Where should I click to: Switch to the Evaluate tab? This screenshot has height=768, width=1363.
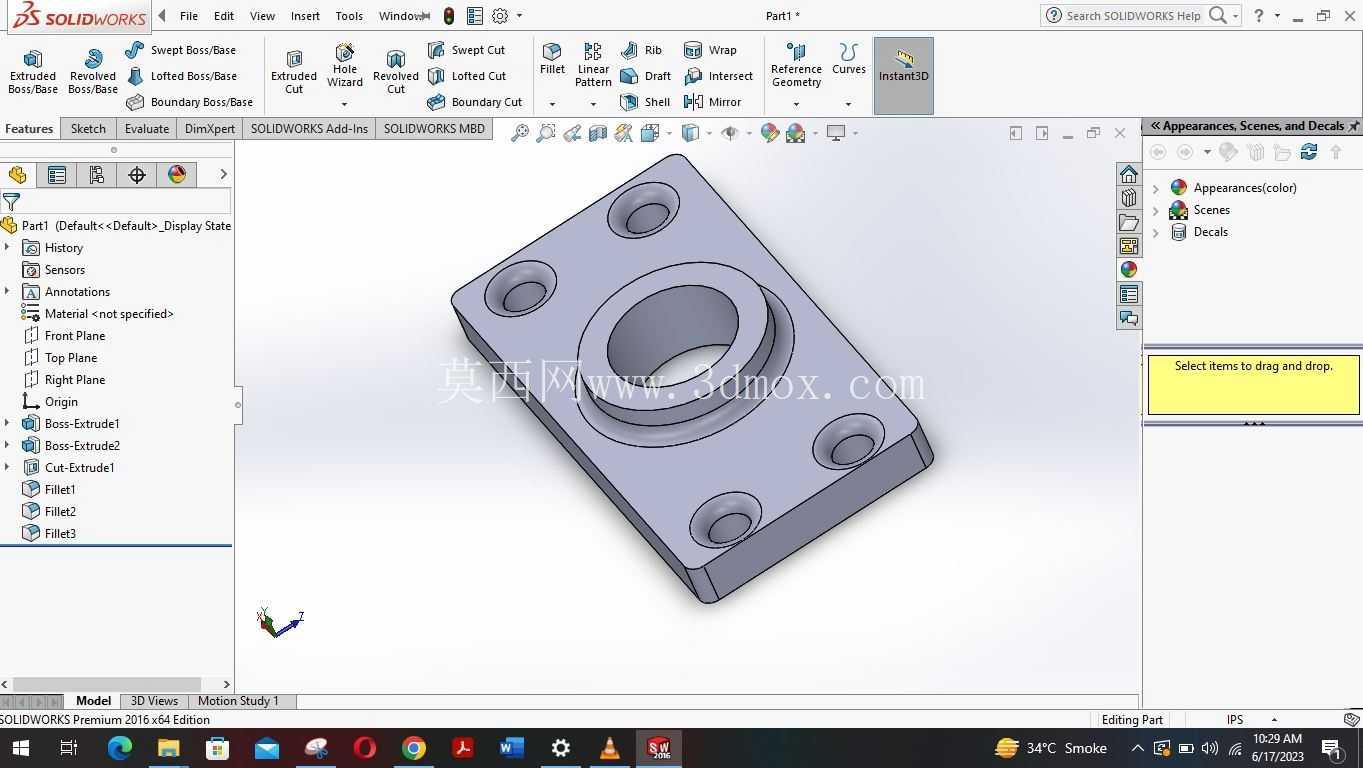(x=147, y=128)
